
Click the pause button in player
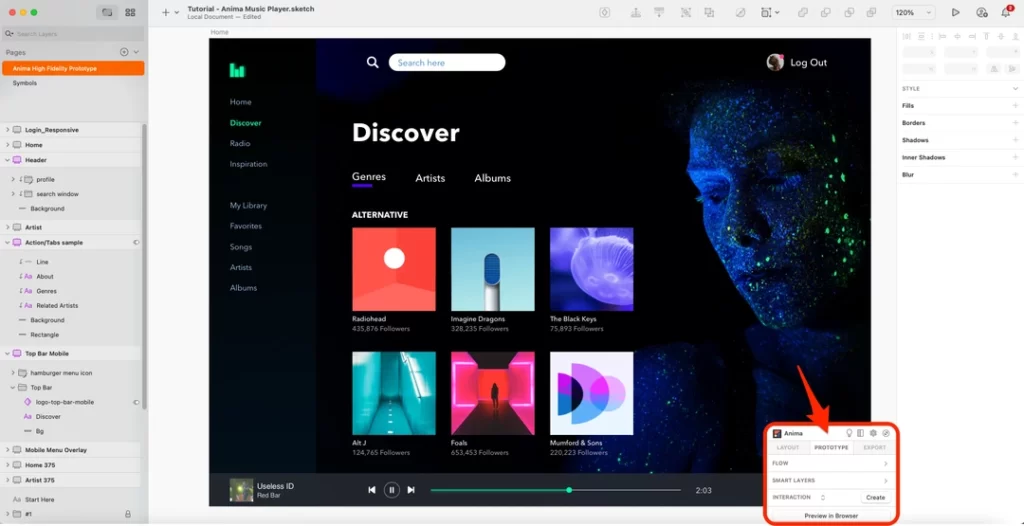(x=391, y=490)
